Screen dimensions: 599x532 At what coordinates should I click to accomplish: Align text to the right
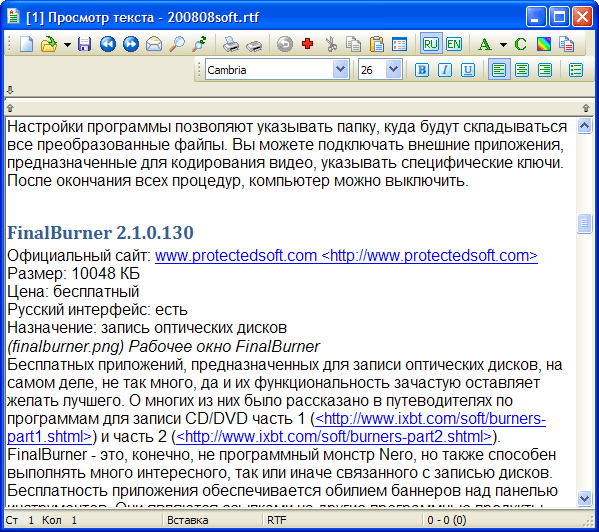[545, 70]
